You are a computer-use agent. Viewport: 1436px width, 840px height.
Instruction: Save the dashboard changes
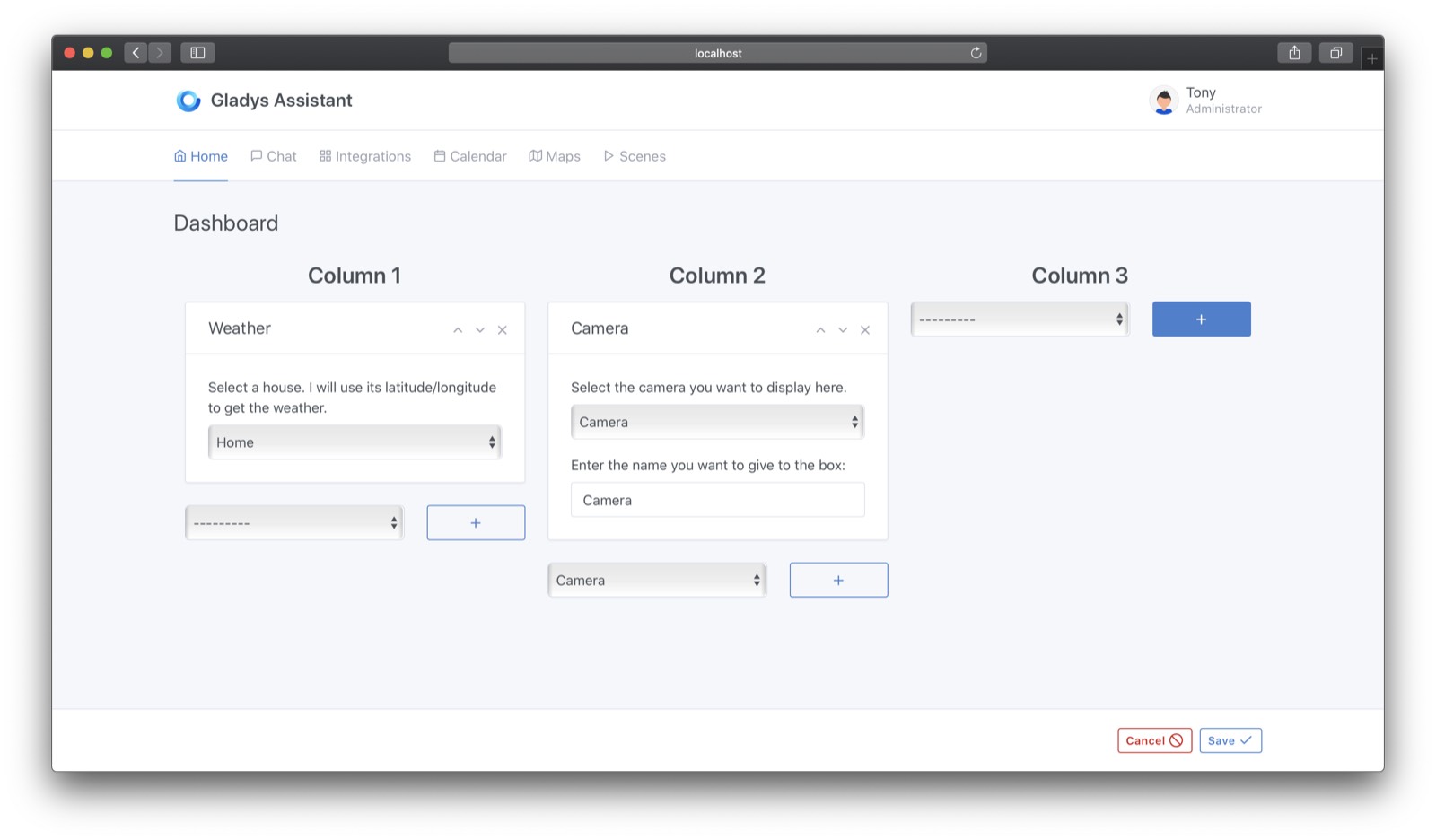tap(1230, 740)
